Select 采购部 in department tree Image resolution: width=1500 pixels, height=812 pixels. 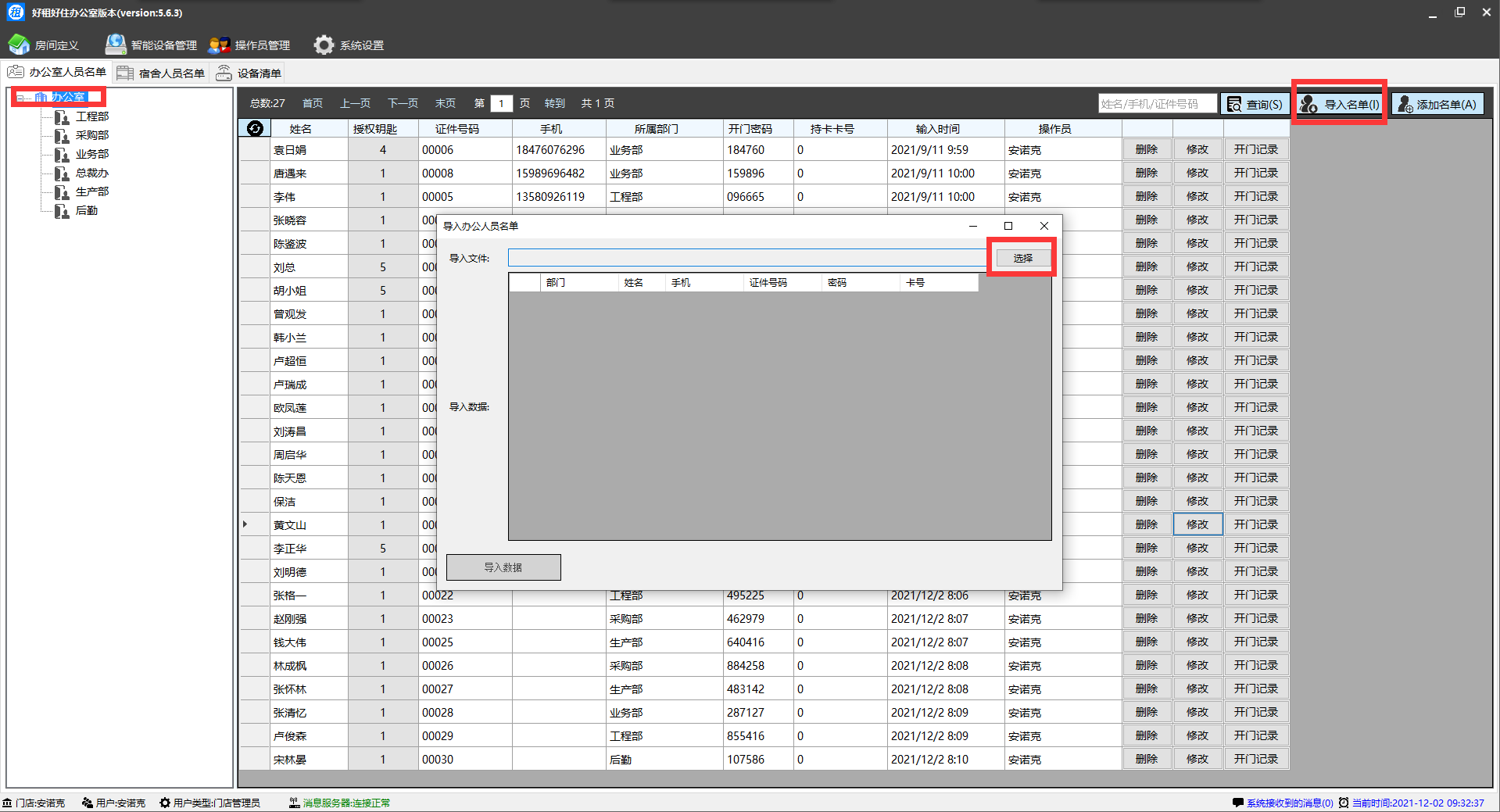[x=92, y=135]
